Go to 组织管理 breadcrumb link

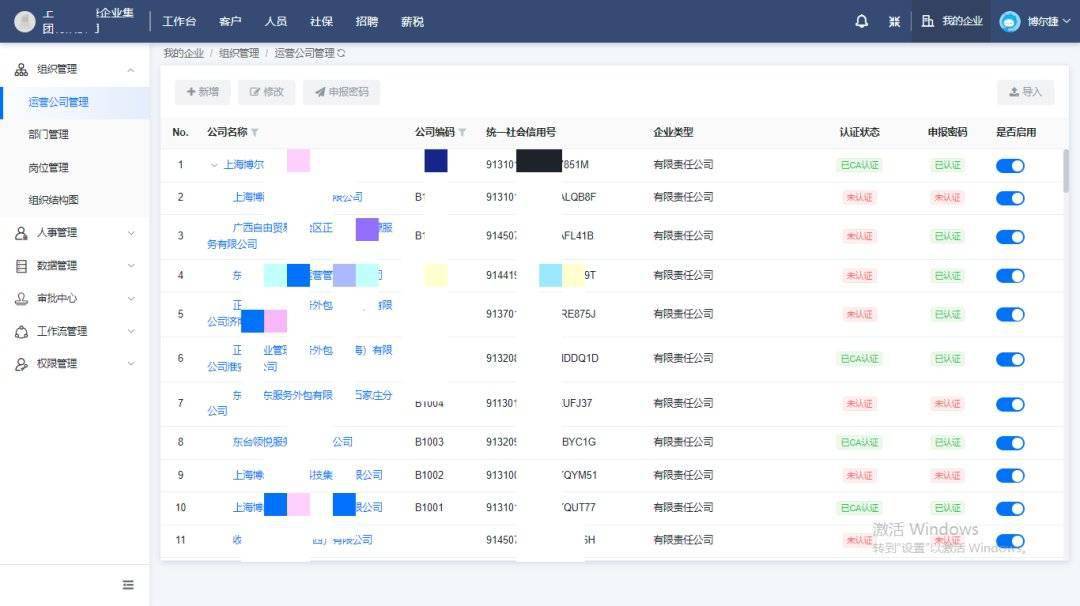(239, 53)
